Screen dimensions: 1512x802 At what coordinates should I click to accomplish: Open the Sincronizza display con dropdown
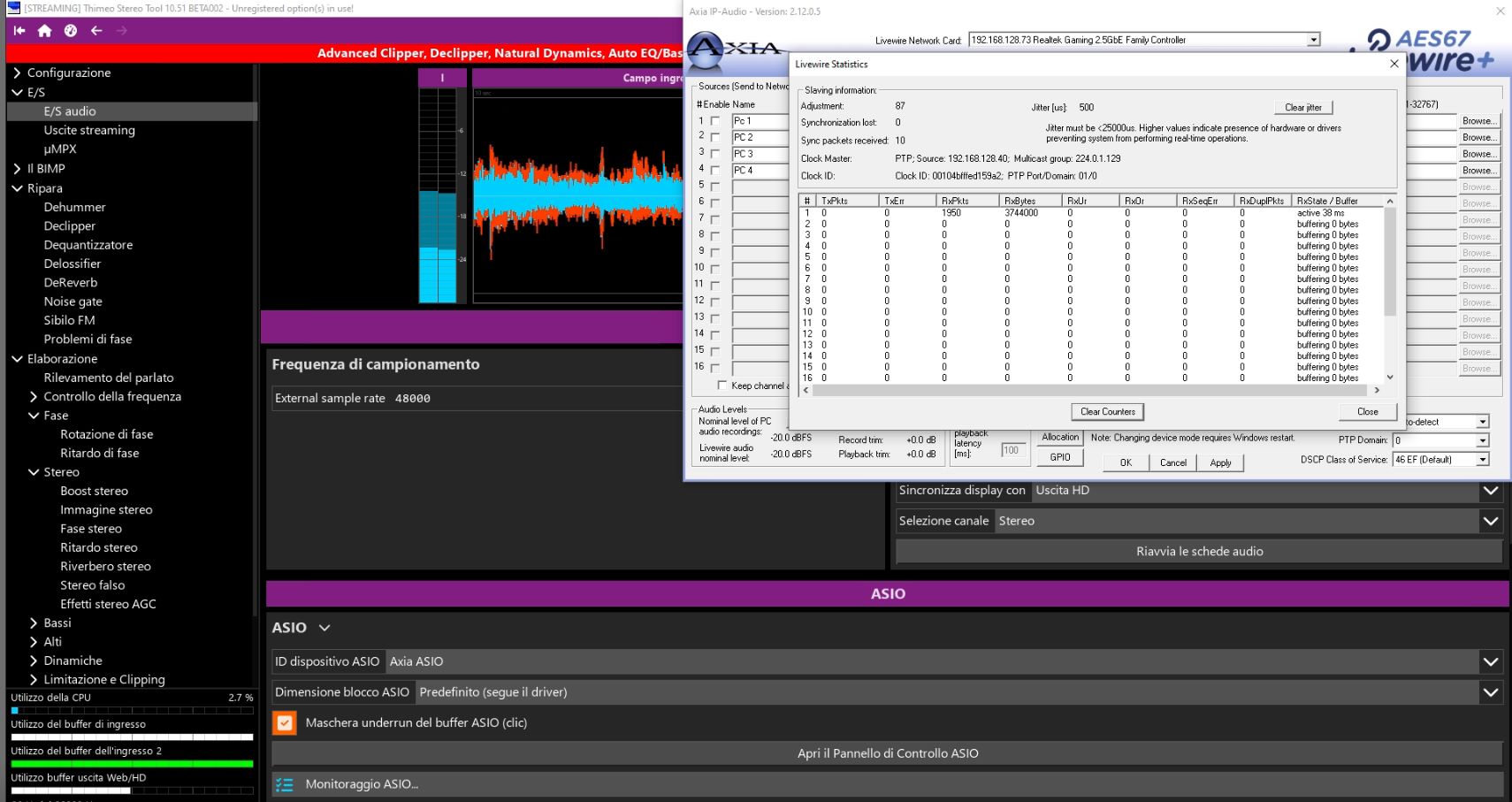pos(1491,490)
